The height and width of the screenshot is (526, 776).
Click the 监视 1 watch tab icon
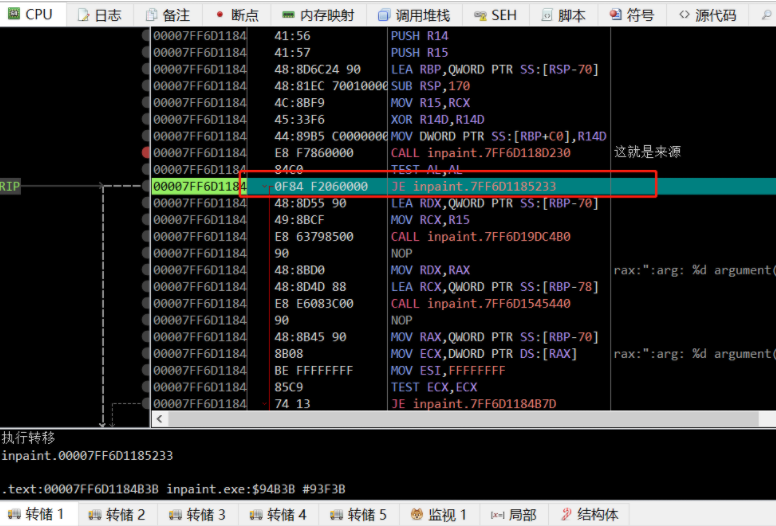point(417,515)
